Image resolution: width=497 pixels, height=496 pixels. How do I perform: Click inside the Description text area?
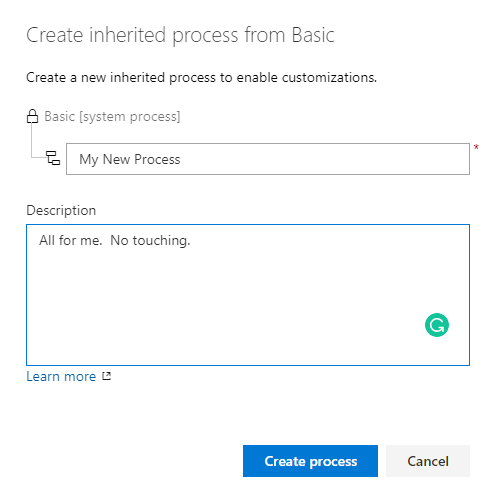248,295
